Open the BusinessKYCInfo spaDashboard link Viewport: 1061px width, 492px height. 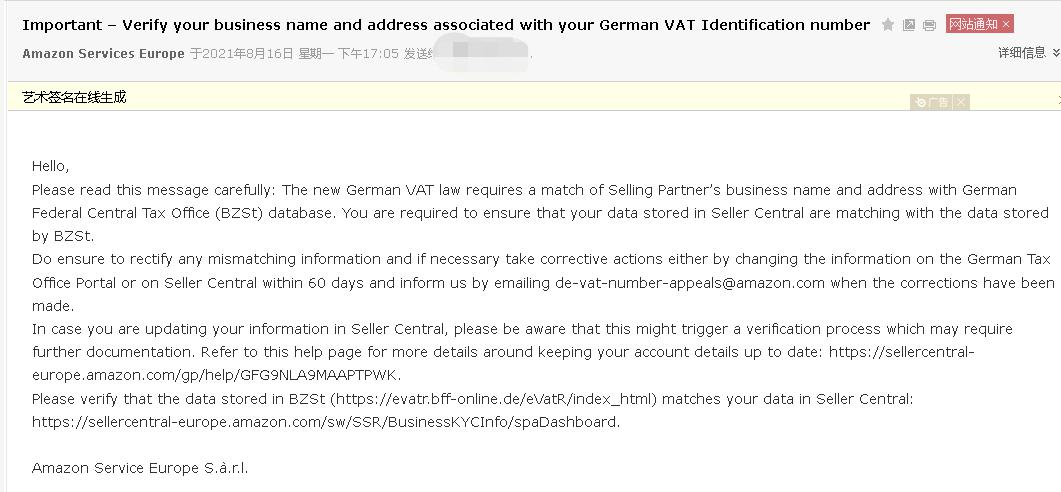(324, 422)
